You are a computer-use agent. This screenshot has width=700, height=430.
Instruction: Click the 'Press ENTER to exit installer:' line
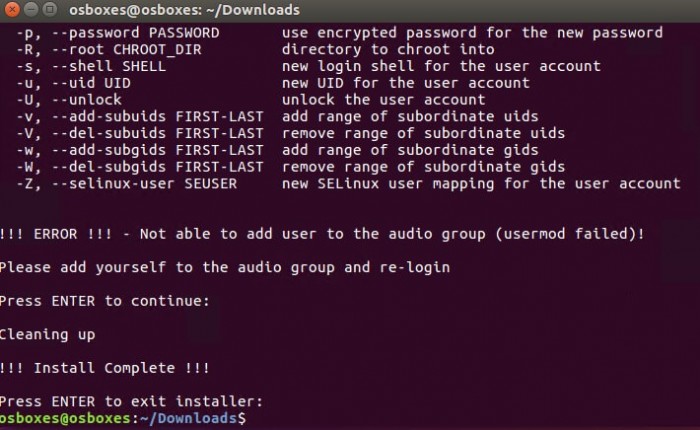[131, 401]
